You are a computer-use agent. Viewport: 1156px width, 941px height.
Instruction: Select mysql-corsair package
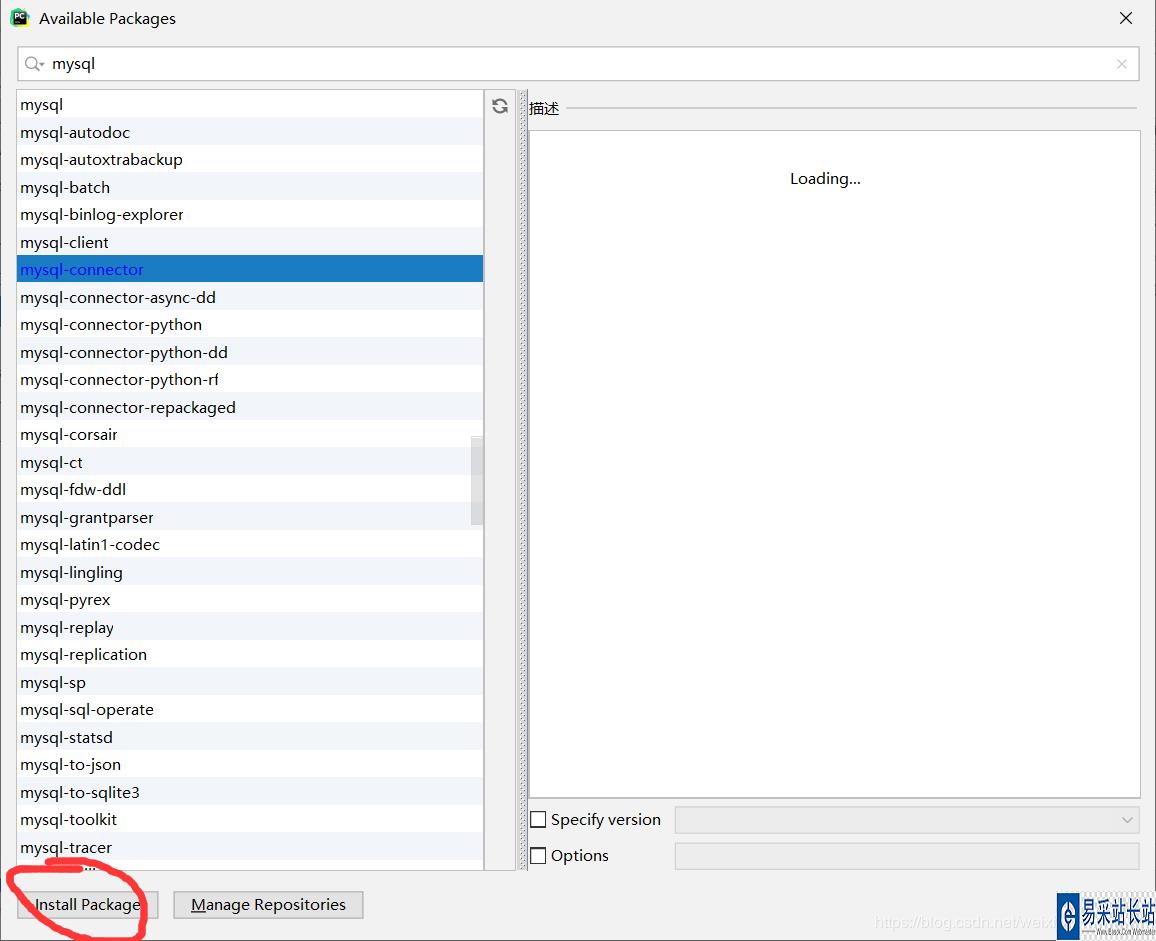pyautogui.click(x=250, y=434)
